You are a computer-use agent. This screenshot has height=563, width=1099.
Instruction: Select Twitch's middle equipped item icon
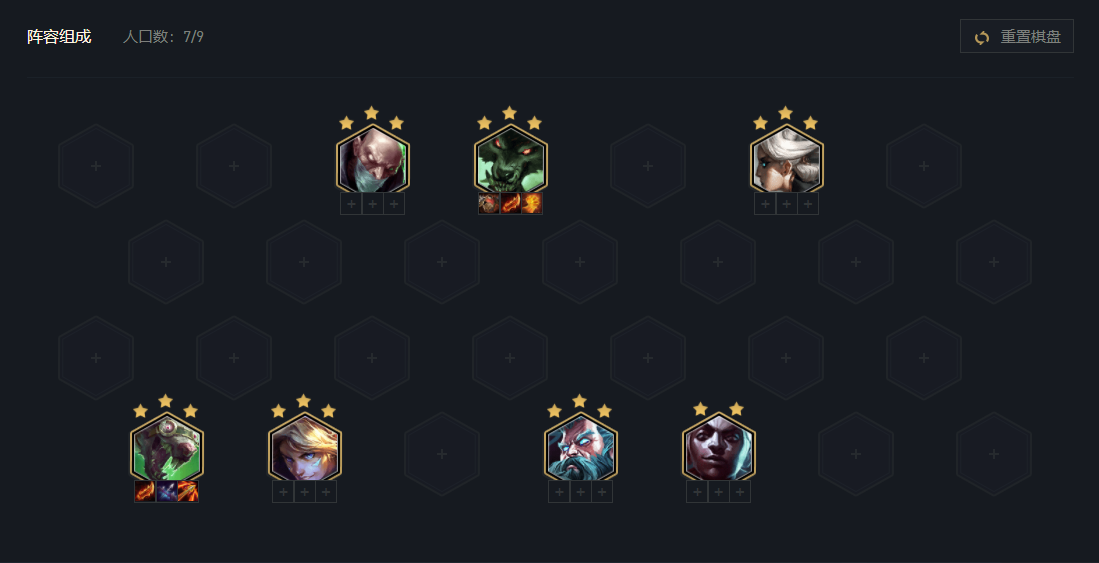click(x=166, y=491)
